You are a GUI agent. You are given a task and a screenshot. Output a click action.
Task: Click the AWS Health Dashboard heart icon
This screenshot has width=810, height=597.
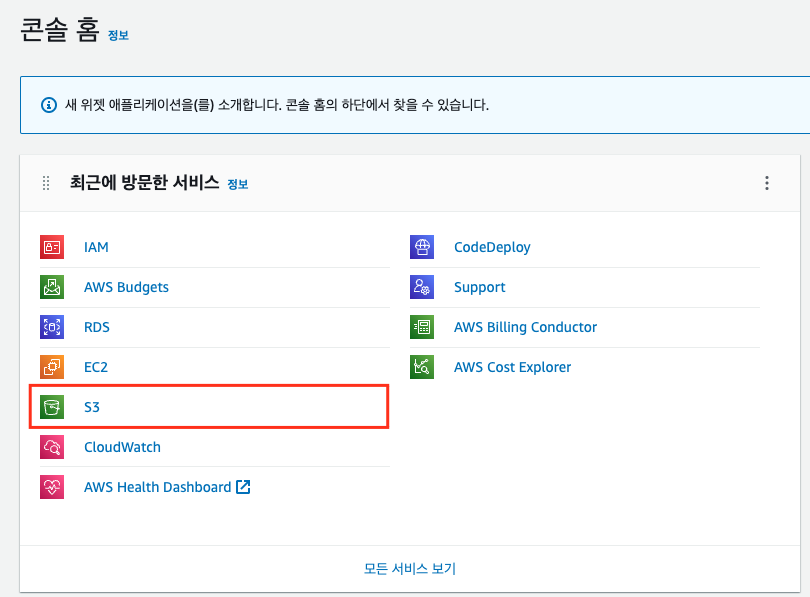click(52, 487)
